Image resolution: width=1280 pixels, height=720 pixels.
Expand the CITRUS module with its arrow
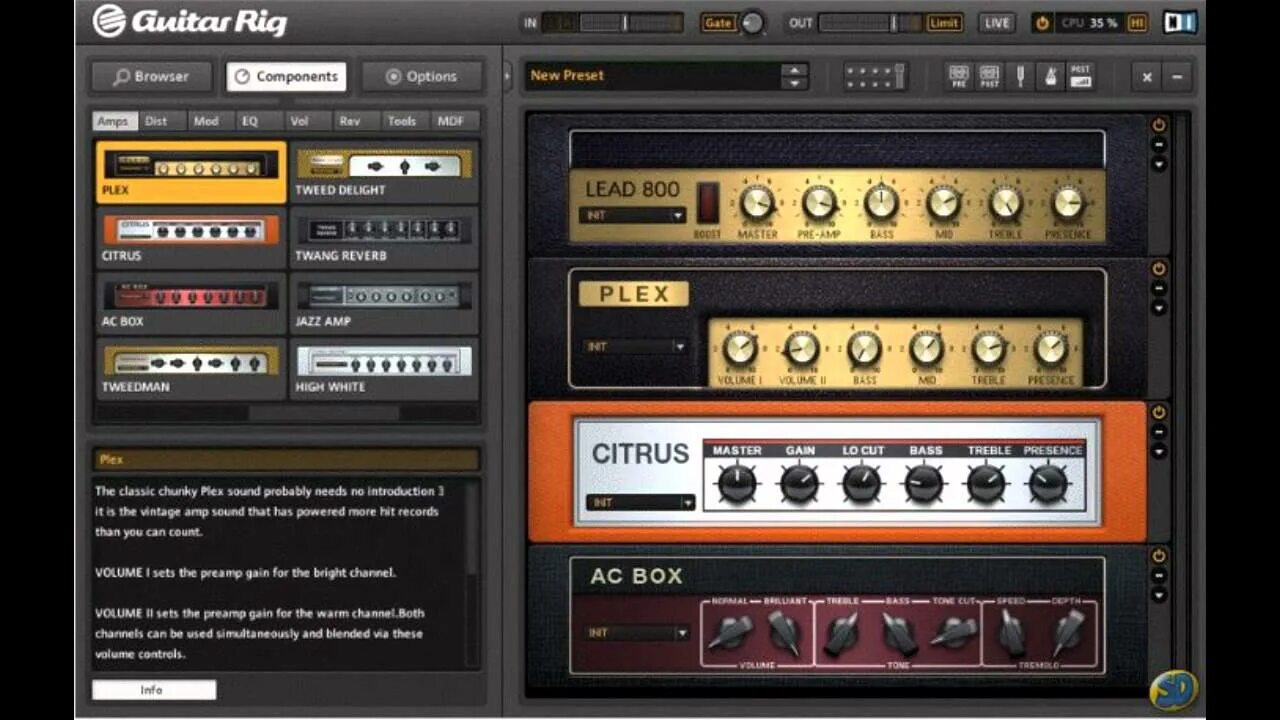coord(1159,451)
